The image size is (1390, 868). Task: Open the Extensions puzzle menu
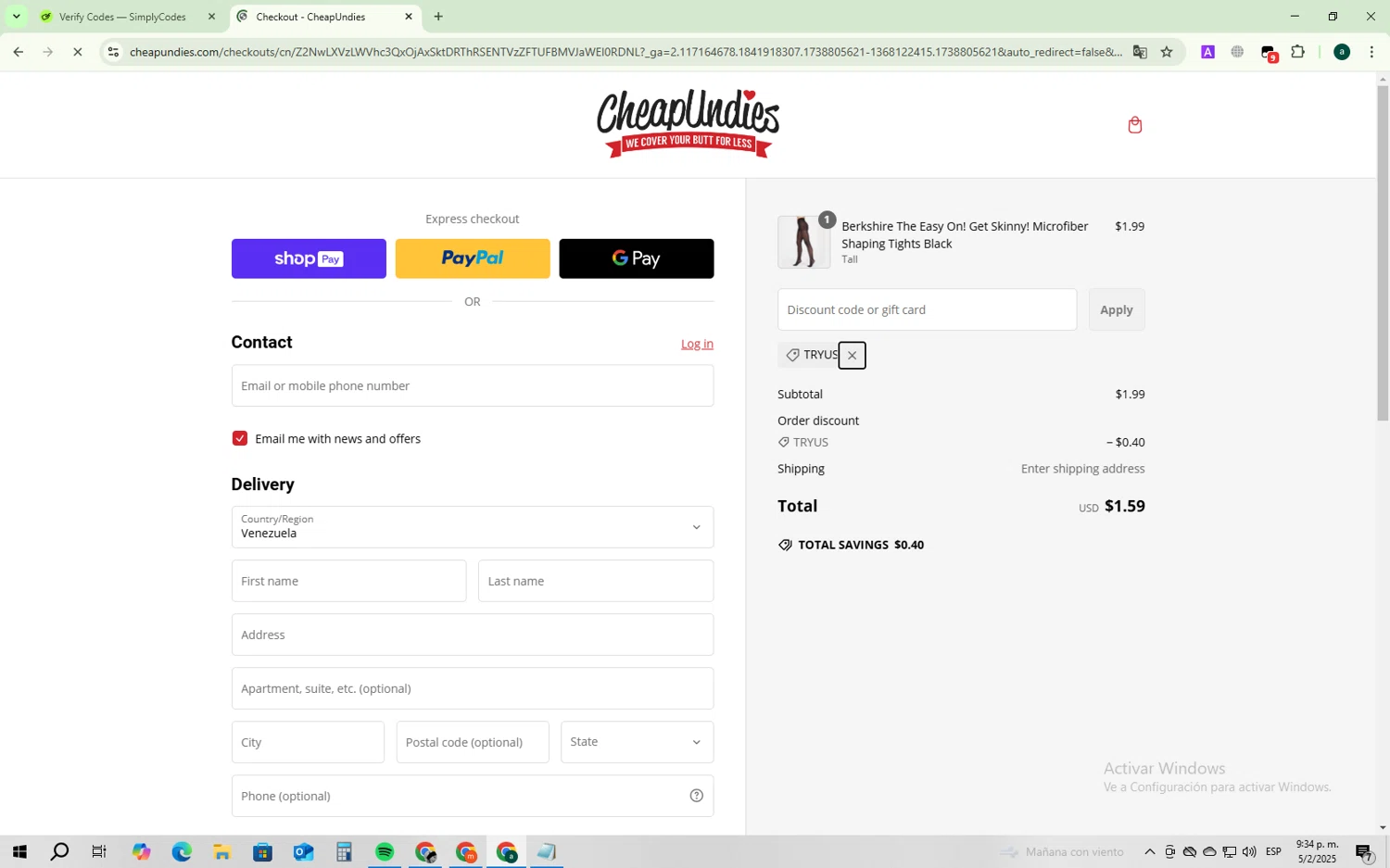point(1297,52)
